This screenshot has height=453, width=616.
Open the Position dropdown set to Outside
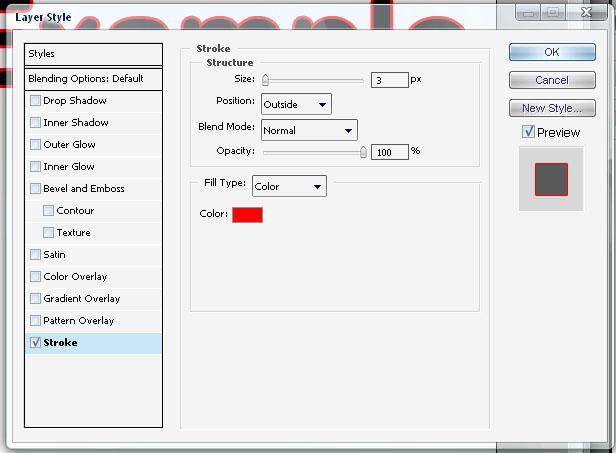coord(296,104)
